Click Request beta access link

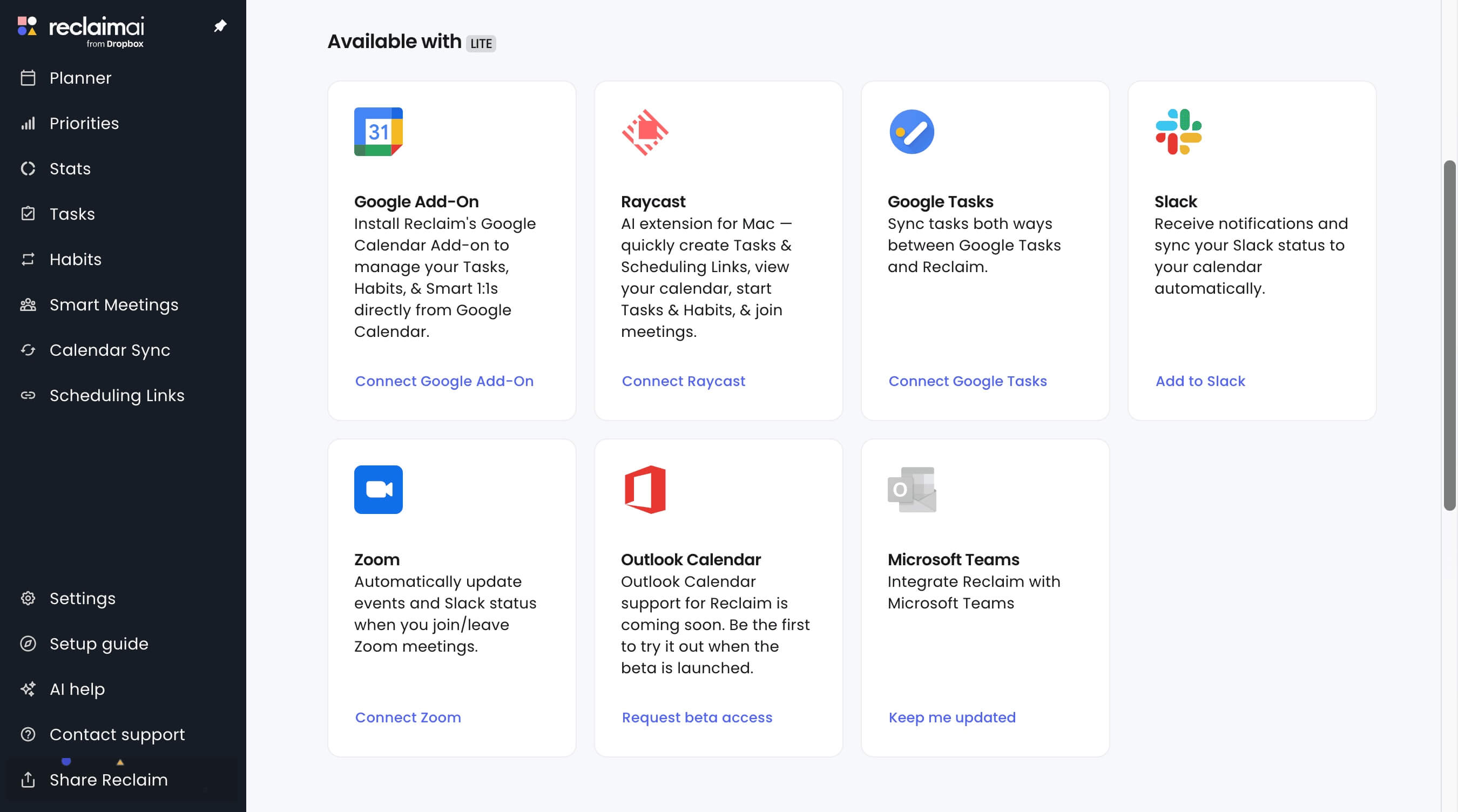click(697, 717)
